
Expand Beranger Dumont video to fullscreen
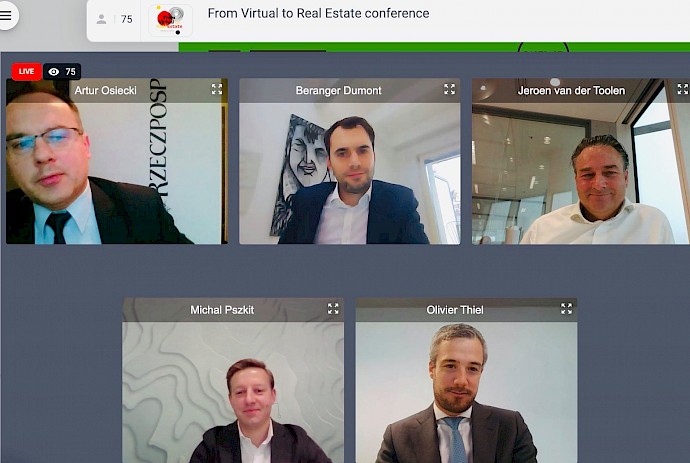tap(449, 89)
